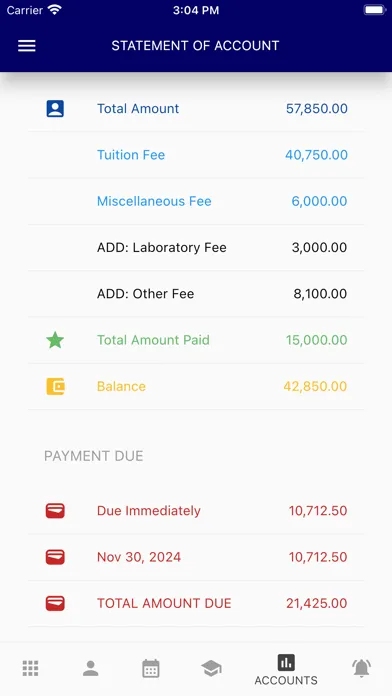
Task: Tap the Balance amount 42,850.00
Action: pyautogui.click(x=315, y=386)
